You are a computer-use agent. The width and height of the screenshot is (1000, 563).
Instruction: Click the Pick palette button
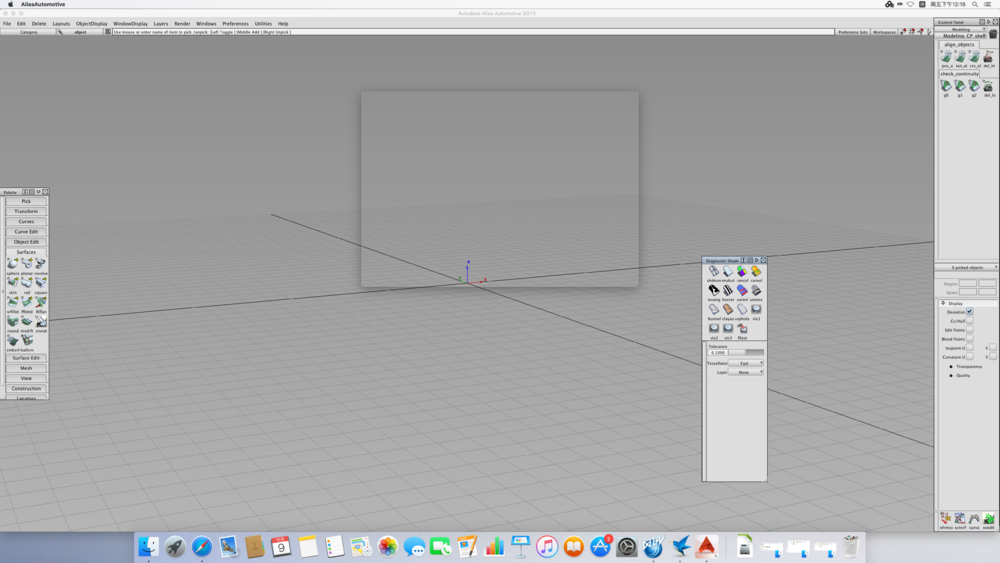click(26, 201)
